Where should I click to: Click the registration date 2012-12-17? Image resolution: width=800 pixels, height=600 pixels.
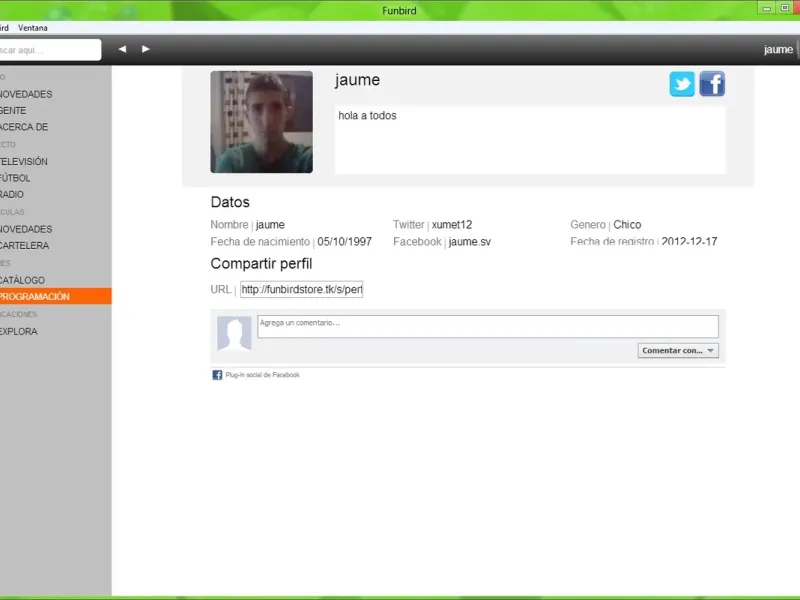tap(689, 241)
